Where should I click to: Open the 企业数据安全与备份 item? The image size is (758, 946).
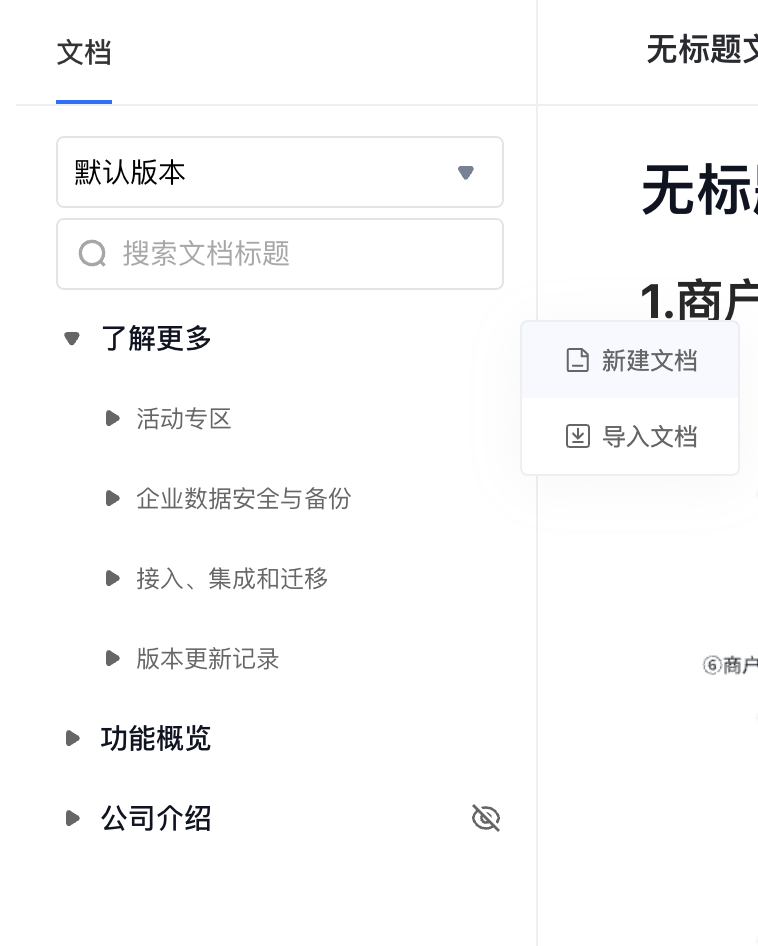click(x=243, y=498)
